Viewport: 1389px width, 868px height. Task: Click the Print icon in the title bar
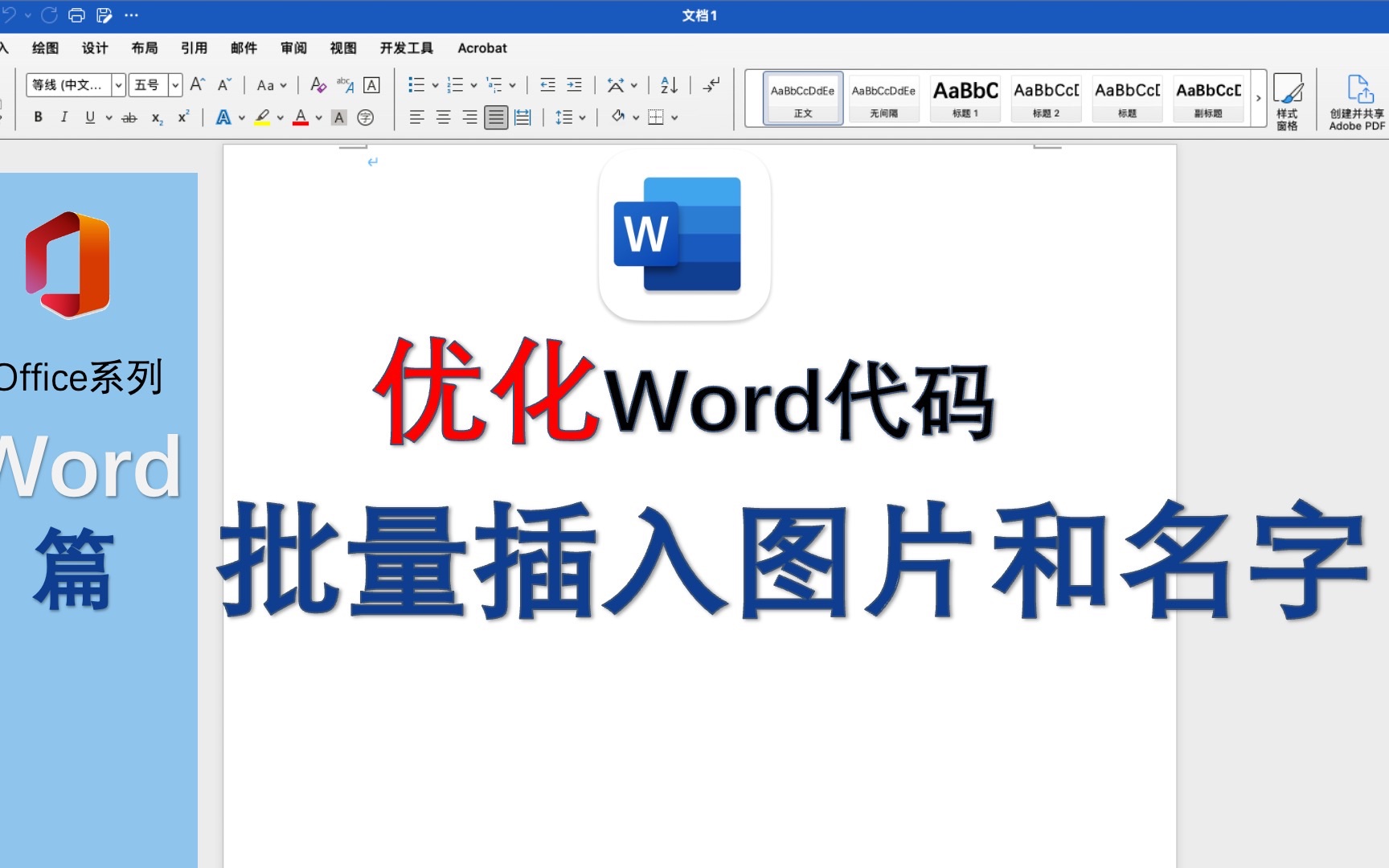tap(76, 14)
